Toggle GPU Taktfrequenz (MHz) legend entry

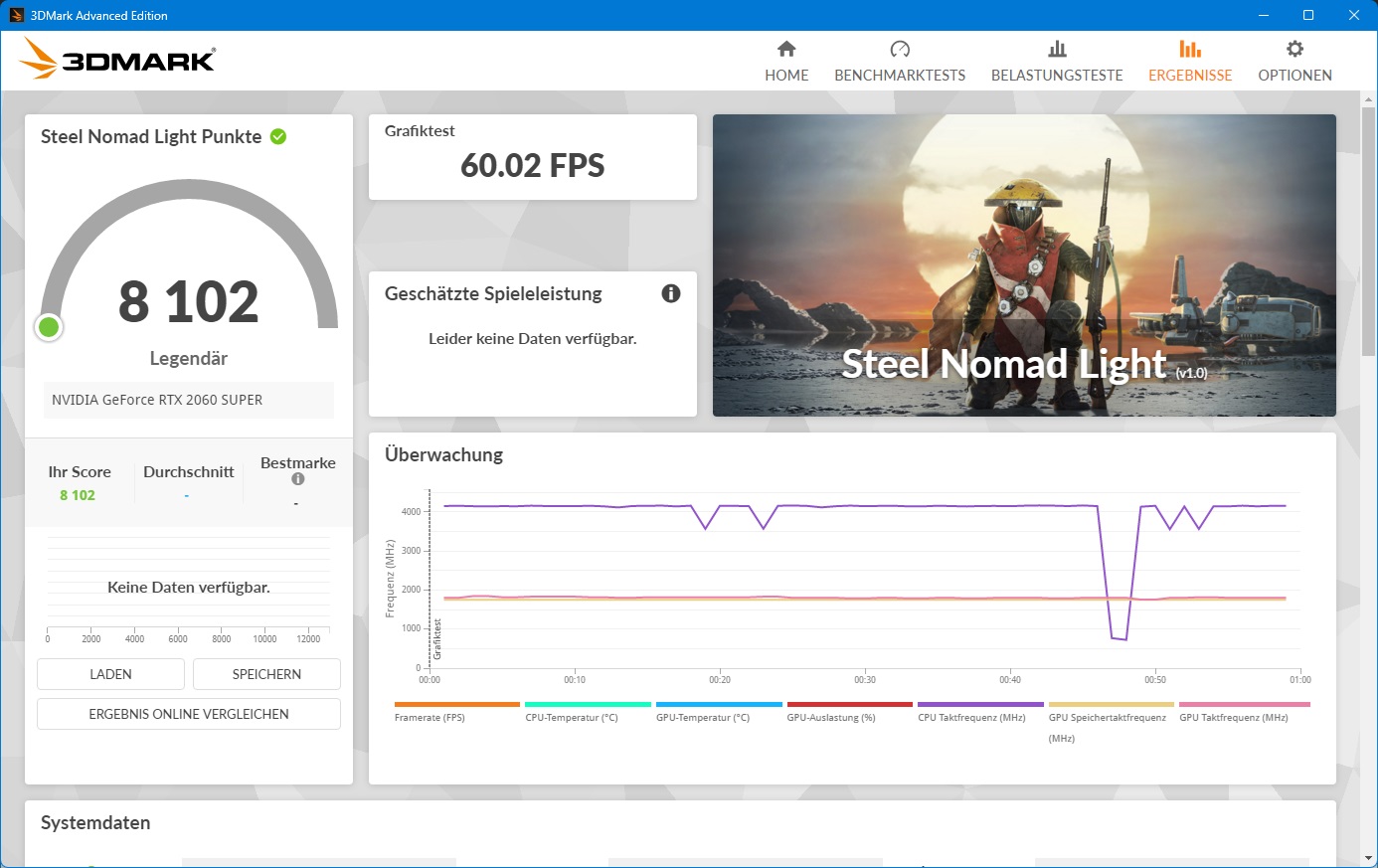(1244, 712)
